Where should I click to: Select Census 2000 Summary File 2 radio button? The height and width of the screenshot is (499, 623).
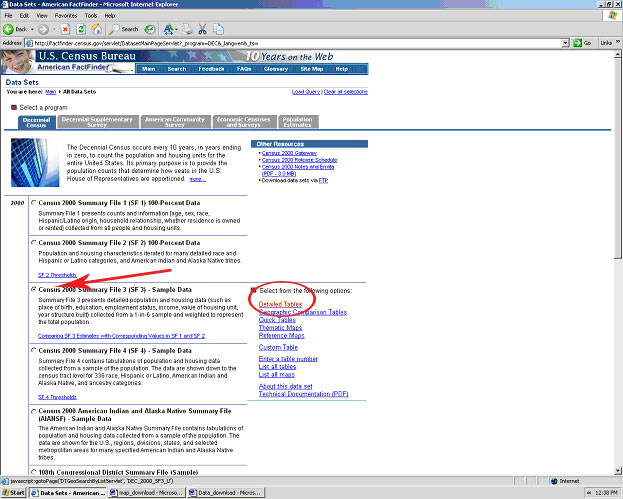(34, 242)
